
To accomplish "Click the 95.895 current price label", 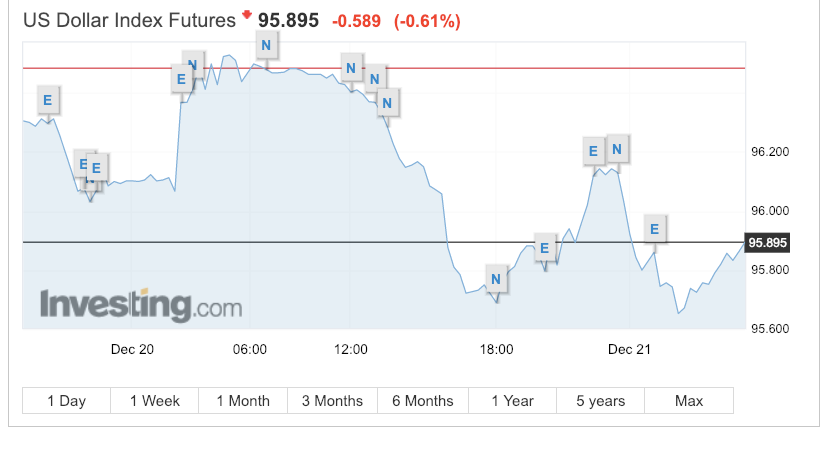I will pos(767,243).
